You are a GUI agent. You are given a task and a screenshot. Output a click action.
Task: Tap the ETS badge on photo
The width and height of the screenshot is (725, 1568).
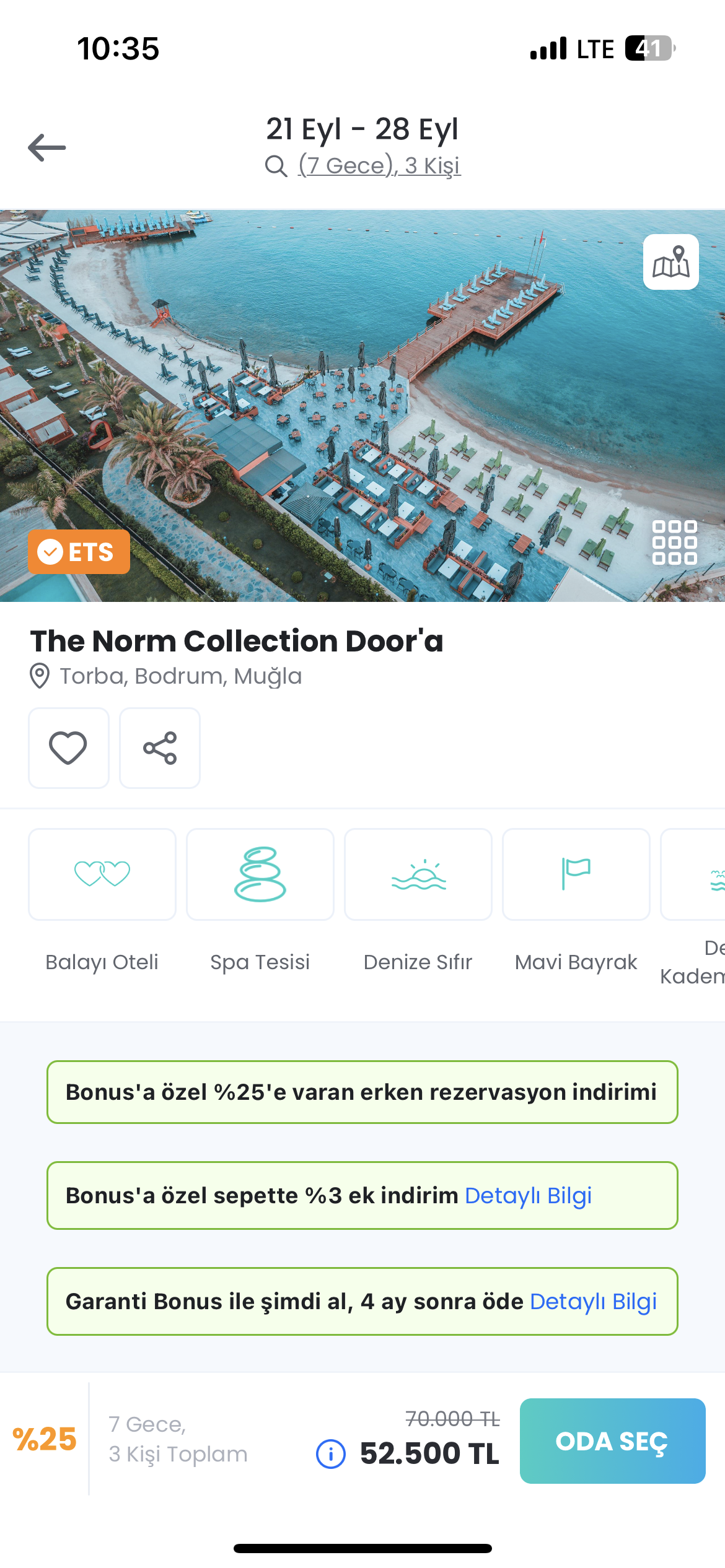coord(79,552)
